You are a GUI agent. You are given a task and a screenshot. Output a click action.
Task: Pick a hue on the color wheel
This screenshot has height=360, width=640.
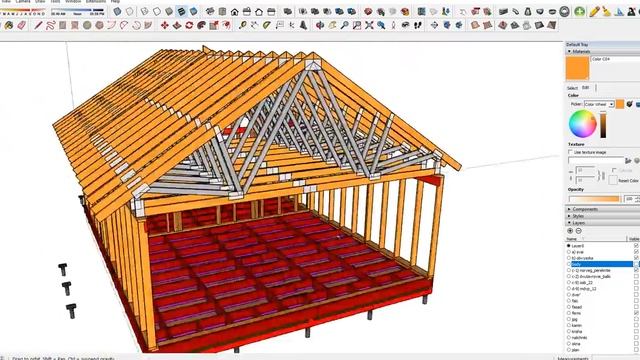[583, 124]
